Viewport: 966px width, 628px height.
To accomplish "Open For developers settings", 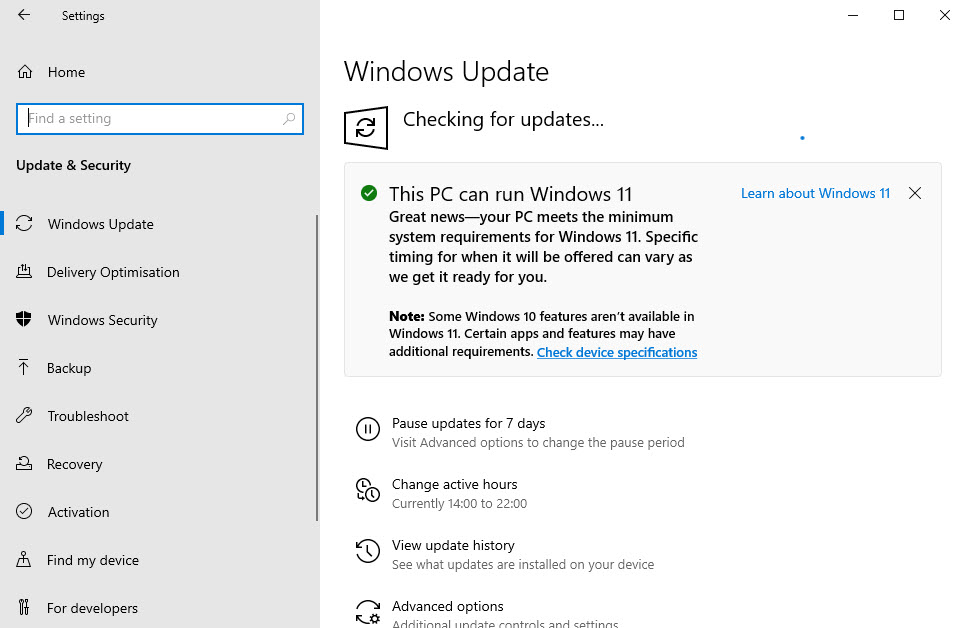I will point(92,608).
